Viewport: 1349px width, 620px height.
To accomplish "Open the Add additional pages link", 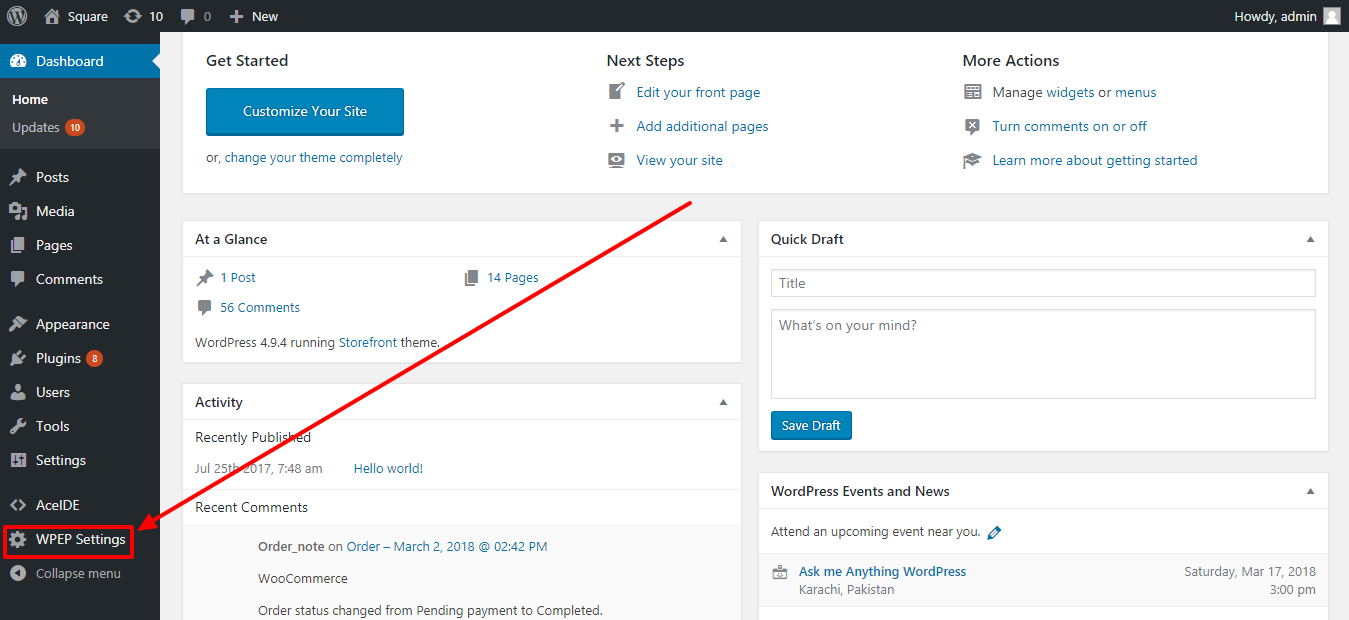I will (x=702, y=126).
